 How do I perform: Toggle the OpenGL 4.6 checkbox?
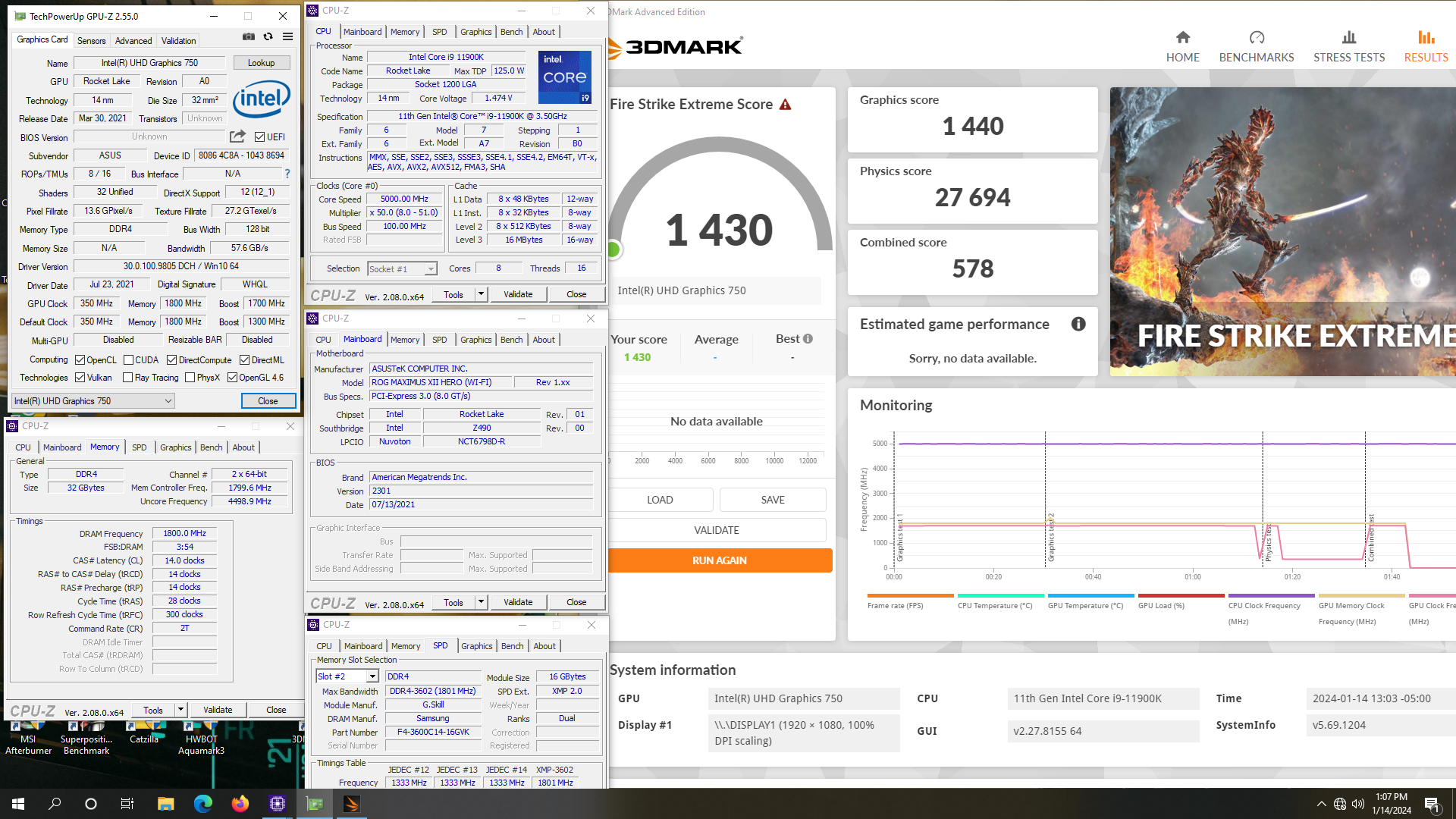pyautogui.click(x=232, y=377)
